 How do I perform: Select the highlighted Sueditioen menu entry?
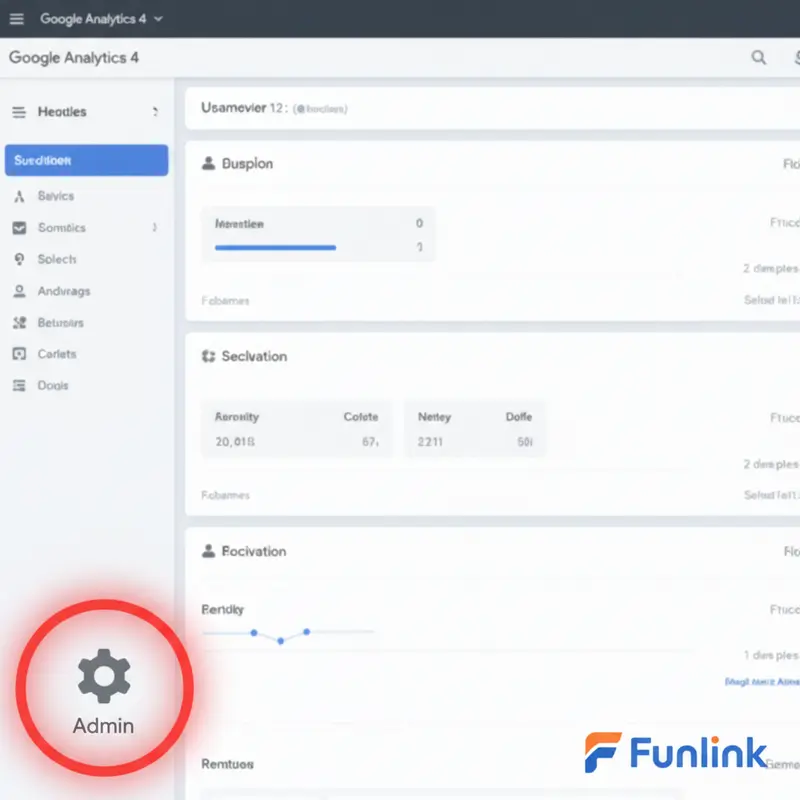click(86, 160)
